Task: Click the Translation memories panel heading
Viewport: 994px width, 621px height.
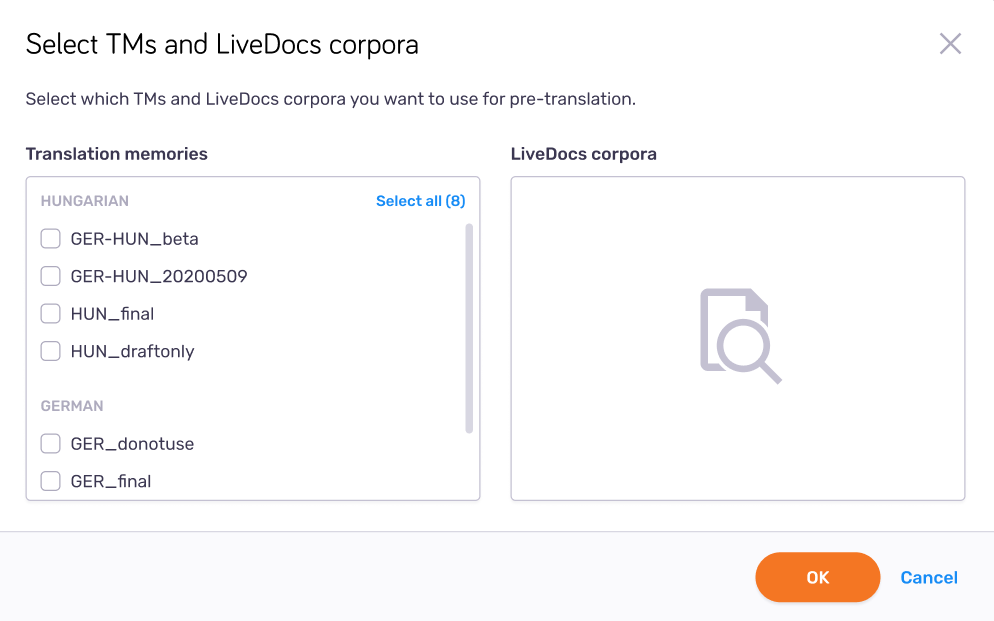Action: pos(116,153)
